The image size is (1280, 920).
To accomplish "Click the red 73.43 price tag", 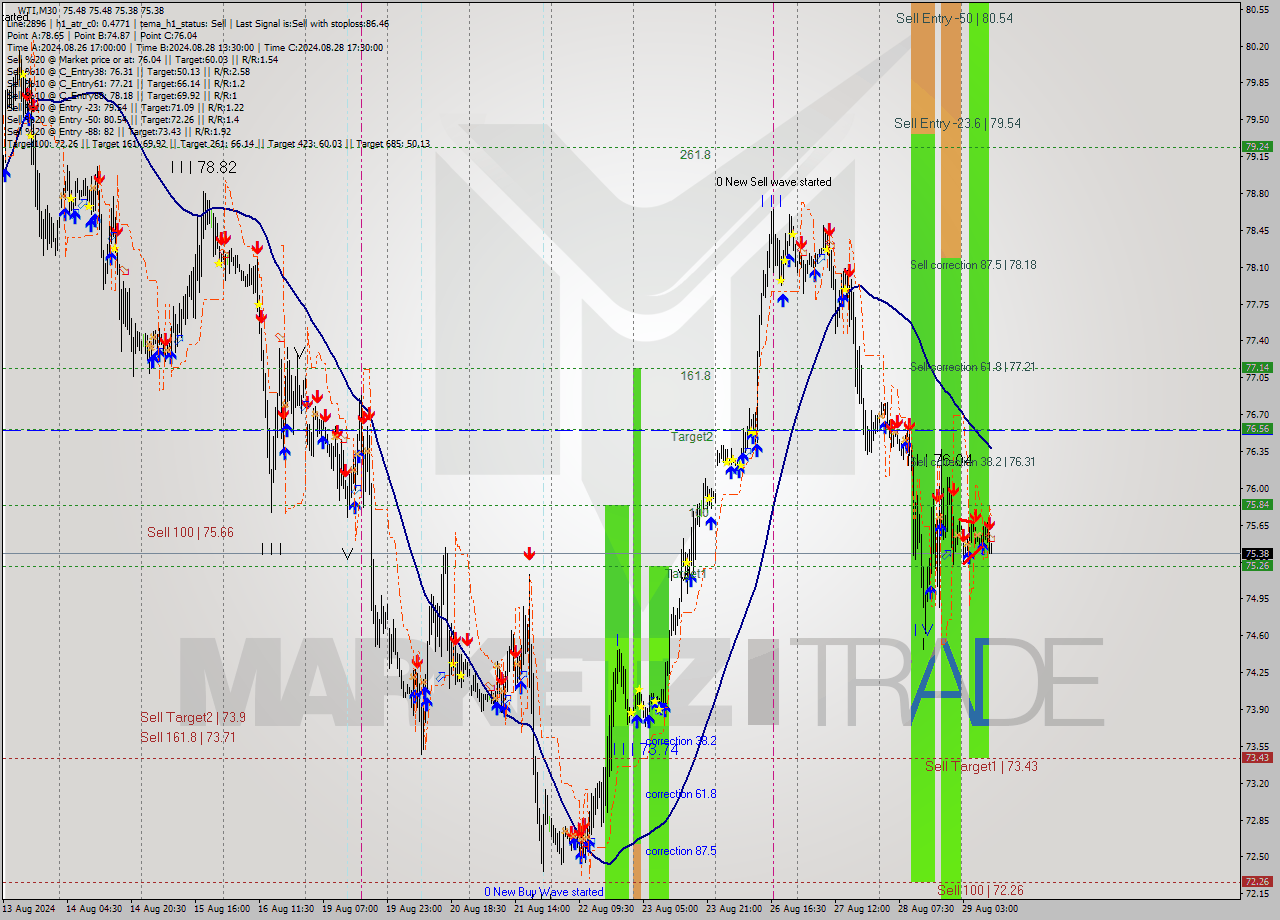I will (1257, 758).
